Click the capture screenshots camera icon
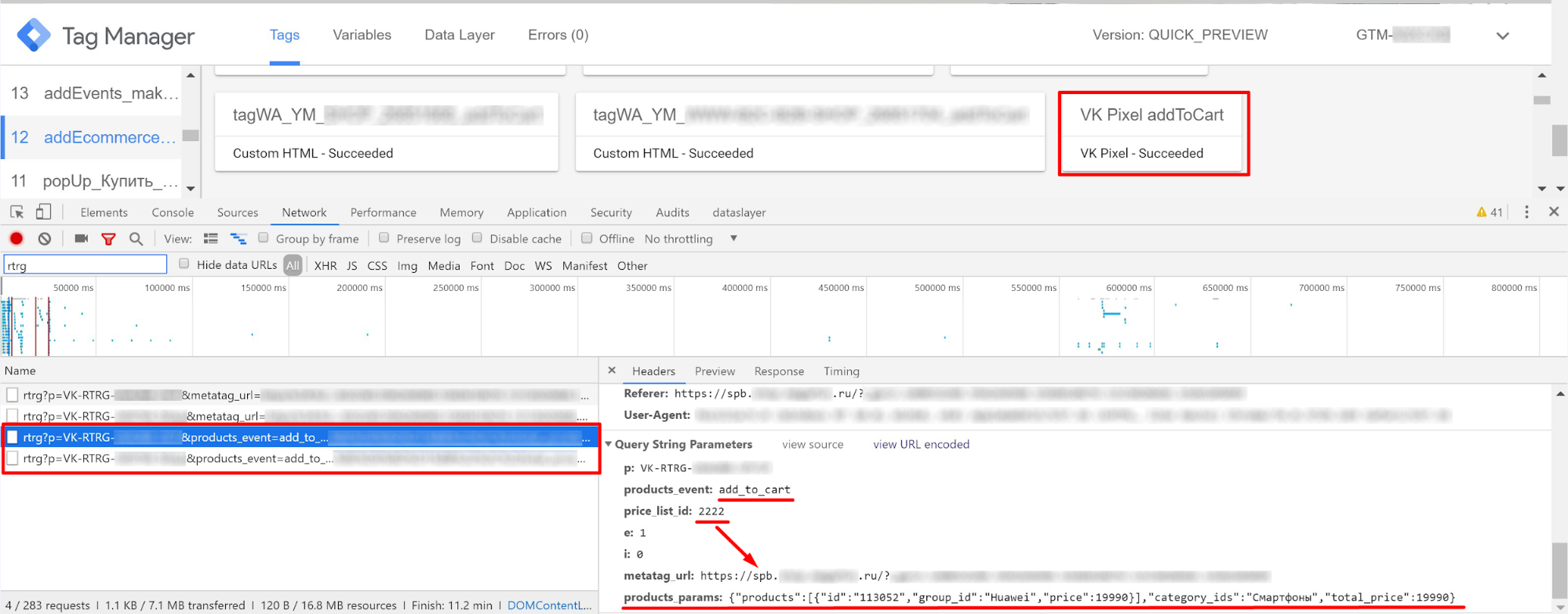1568x614 pixels. click(x=81, y=239)
